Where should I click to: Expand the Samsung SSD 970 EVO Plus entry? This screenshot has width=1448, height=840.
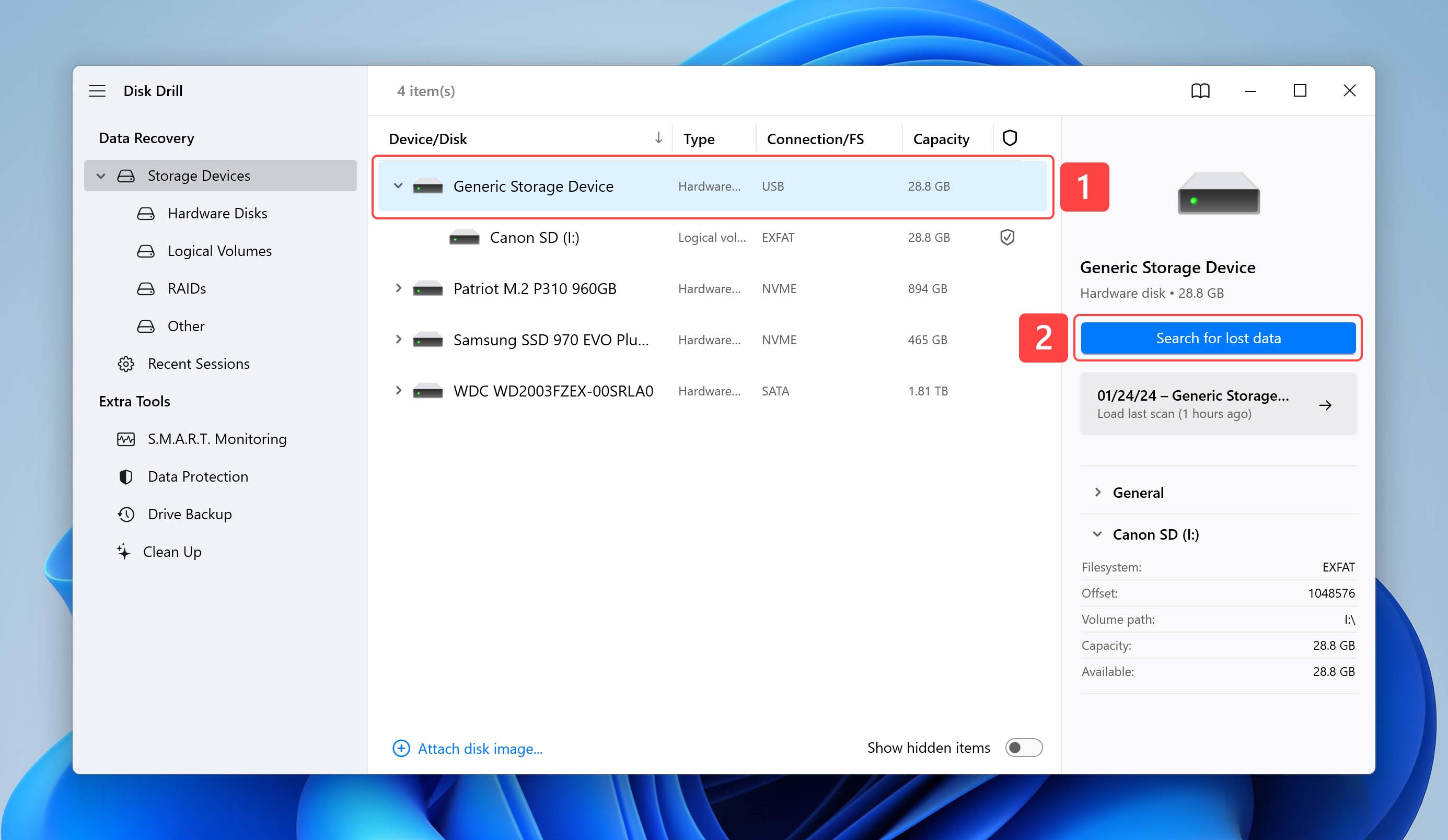point(397,340)
